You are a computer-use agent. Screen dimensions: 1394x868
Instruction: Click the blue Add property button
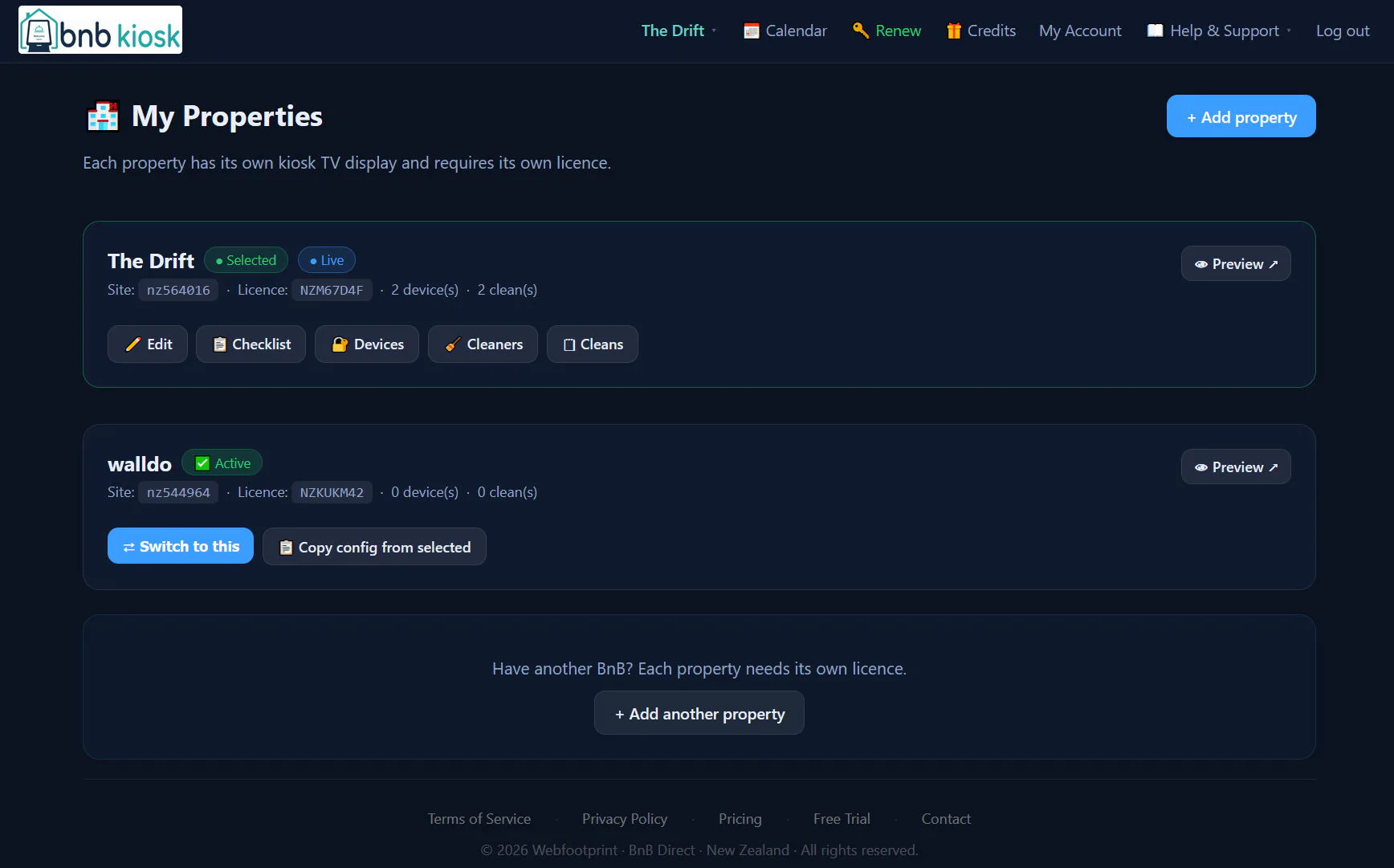(x=1241, y=116)
